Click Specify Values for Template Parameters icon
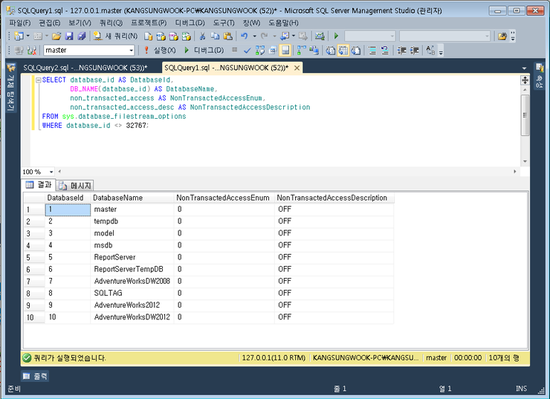550x399 pixels. click(430, 50)
